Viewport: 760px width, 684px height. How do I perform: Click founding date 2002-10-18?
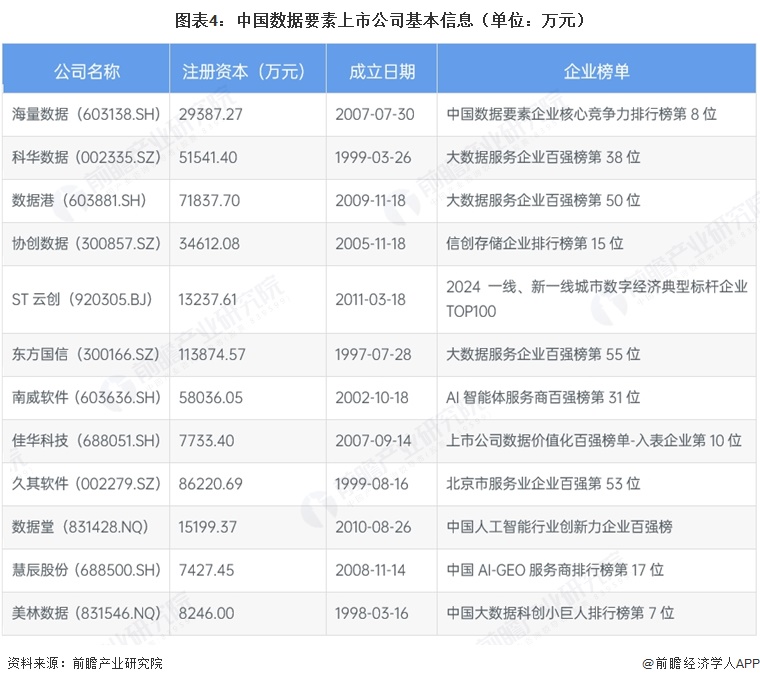(372, 398)
